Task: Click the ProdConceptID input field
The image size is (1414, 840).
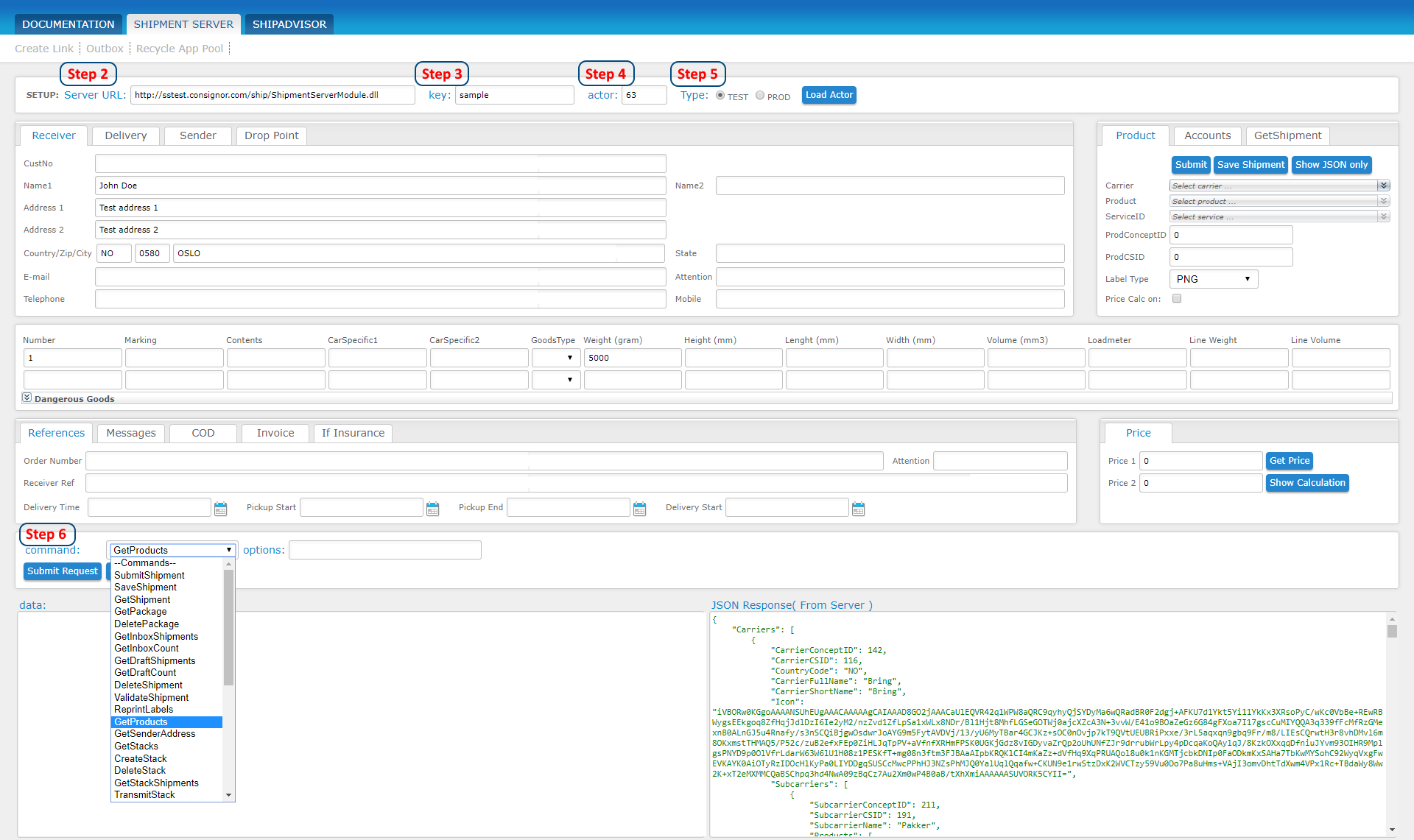Action: pos(1231,235)
